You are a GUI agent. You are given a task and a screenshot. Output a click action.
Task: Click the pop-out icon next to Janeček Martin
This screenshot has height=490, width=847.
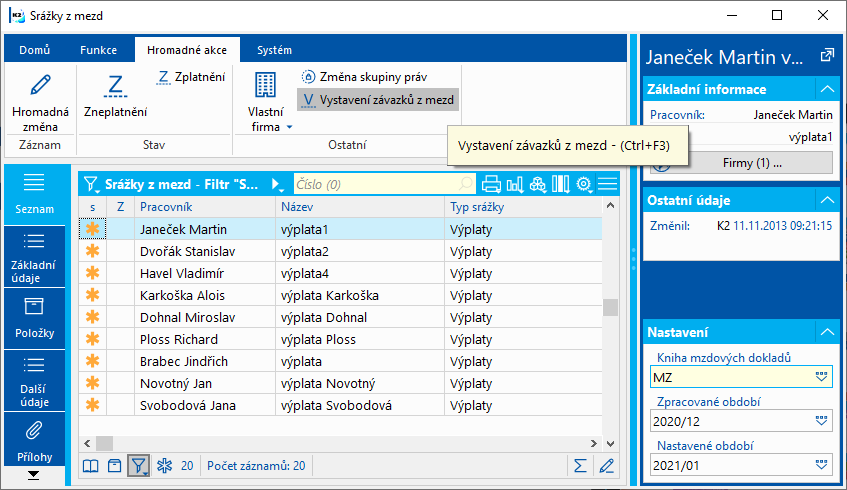(x=826, y=57)
